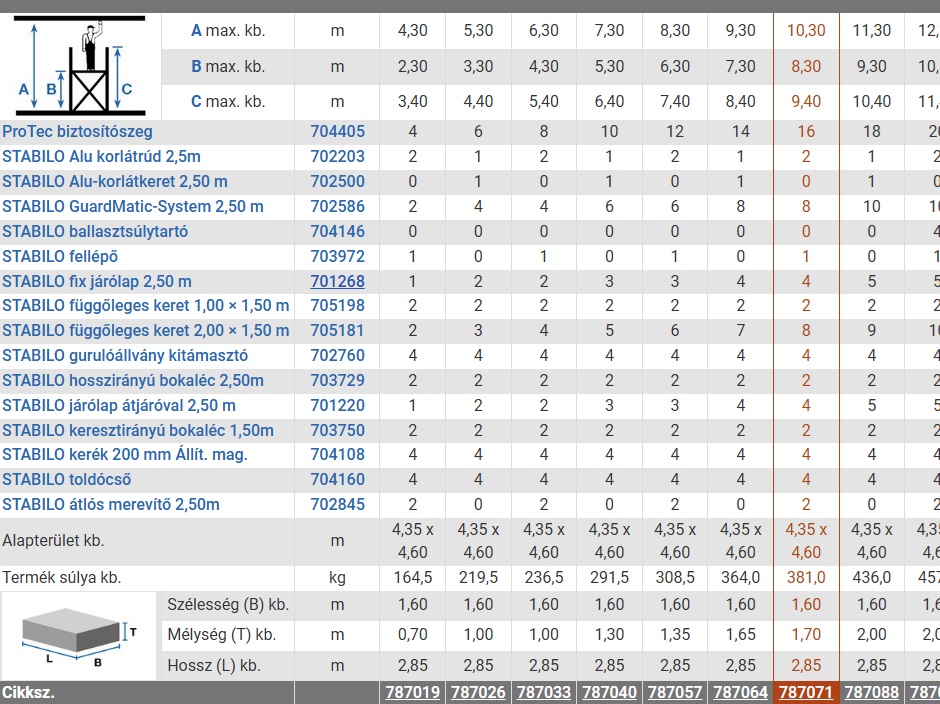Click the weight value 164,5
Screen dimensions: 940x704
[x=412, y=577]
